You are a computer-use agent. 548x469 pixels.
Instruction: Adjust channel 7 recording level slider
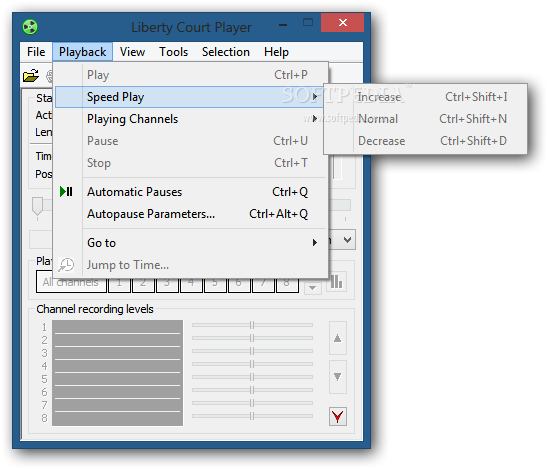click(x=252, y=403)
